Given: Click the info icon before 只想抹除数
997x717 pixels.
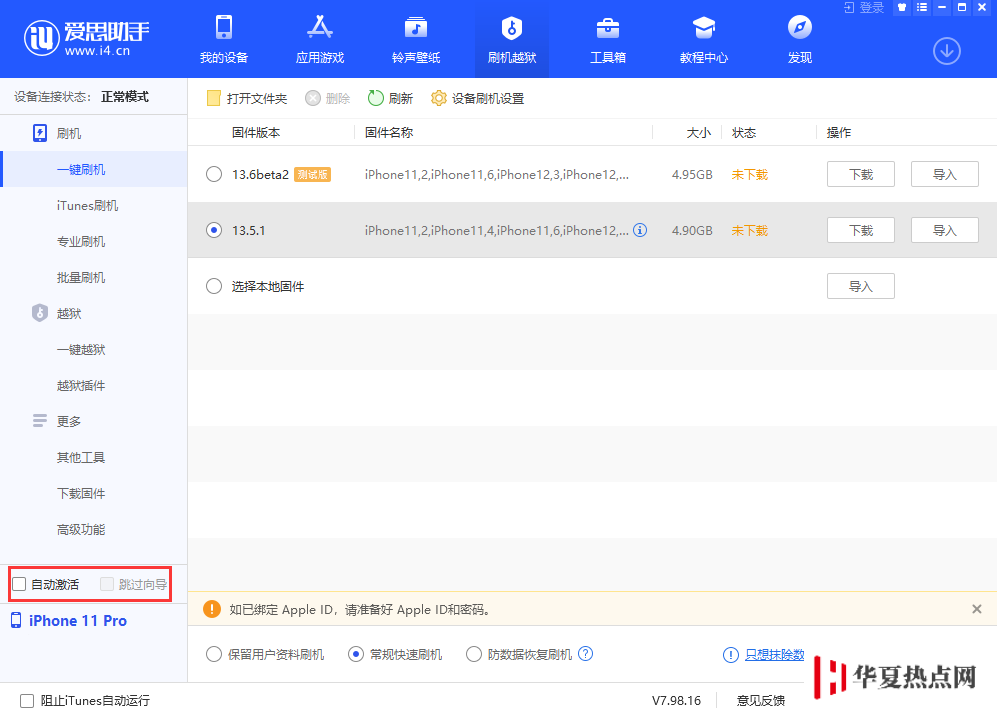Looking at the screenshot, I should click(x=731, y=655).
